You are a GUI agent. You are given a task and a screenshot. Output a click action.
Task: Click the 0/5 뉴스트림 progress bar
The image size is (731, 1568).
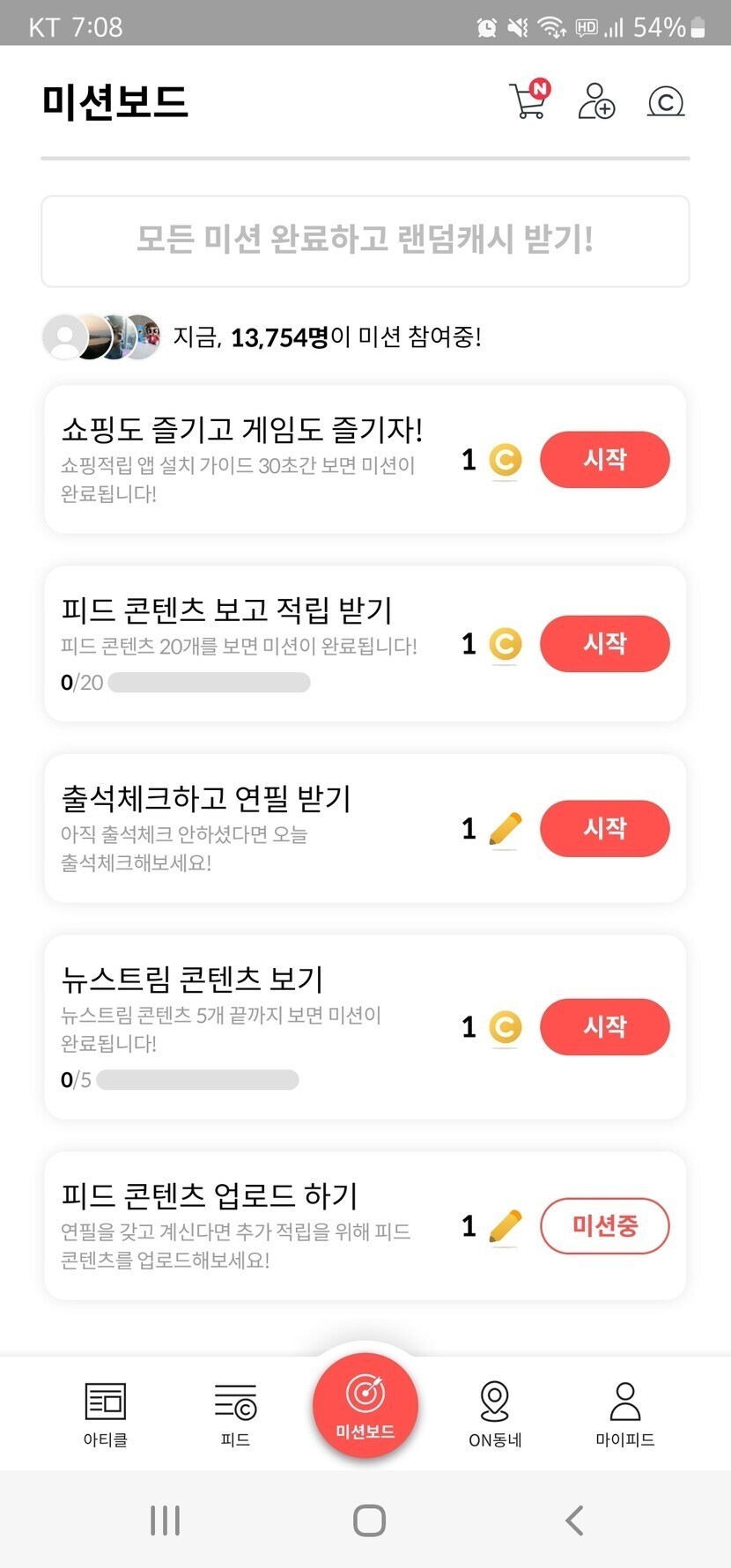tap(197, 1080)
